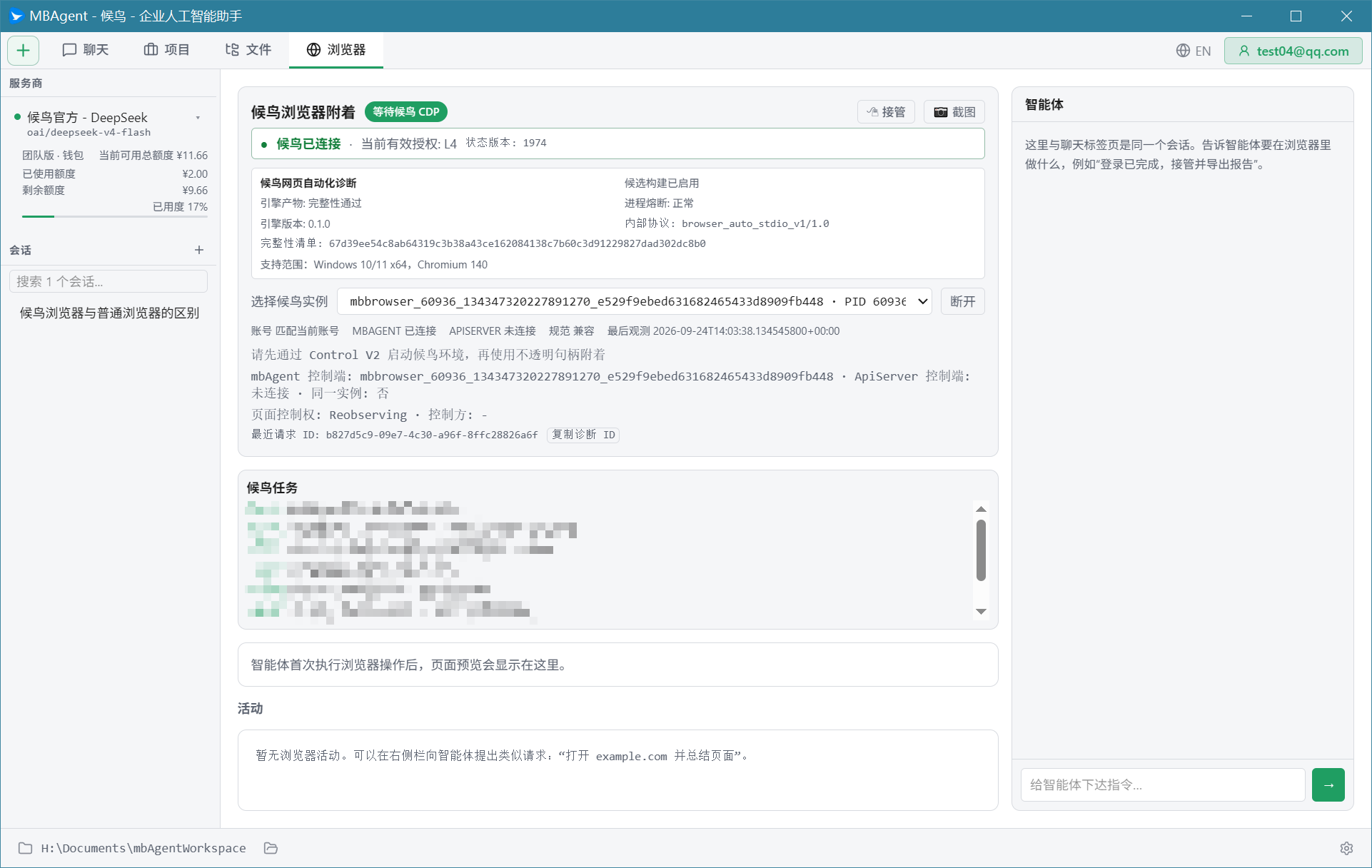Open the 文件 tab
The image size is (1372, 868).
click(248, 50)
